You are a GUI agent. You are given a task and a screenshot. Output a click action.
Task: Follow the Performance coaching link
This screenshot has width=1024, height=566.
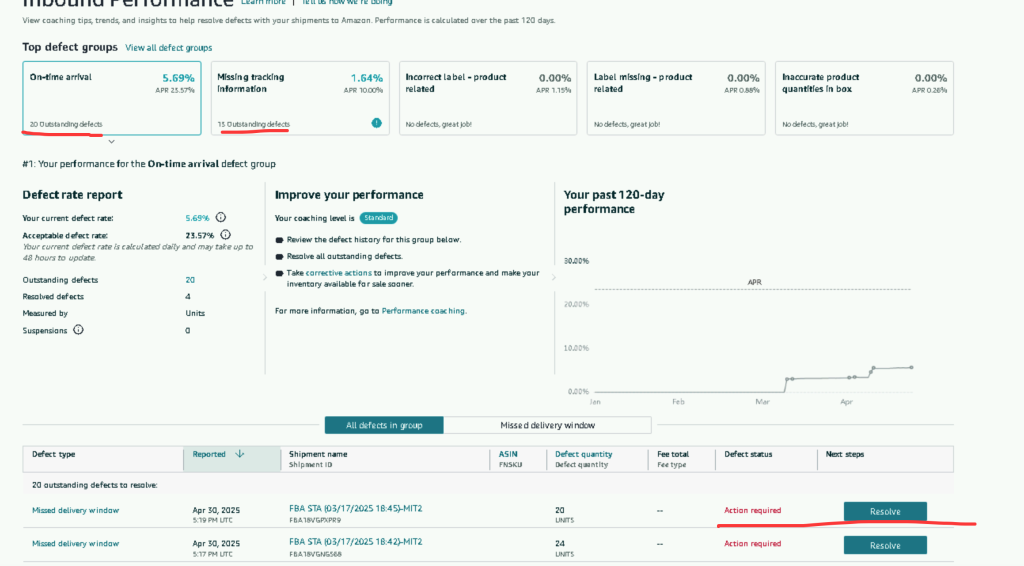[x=423, y=311]
